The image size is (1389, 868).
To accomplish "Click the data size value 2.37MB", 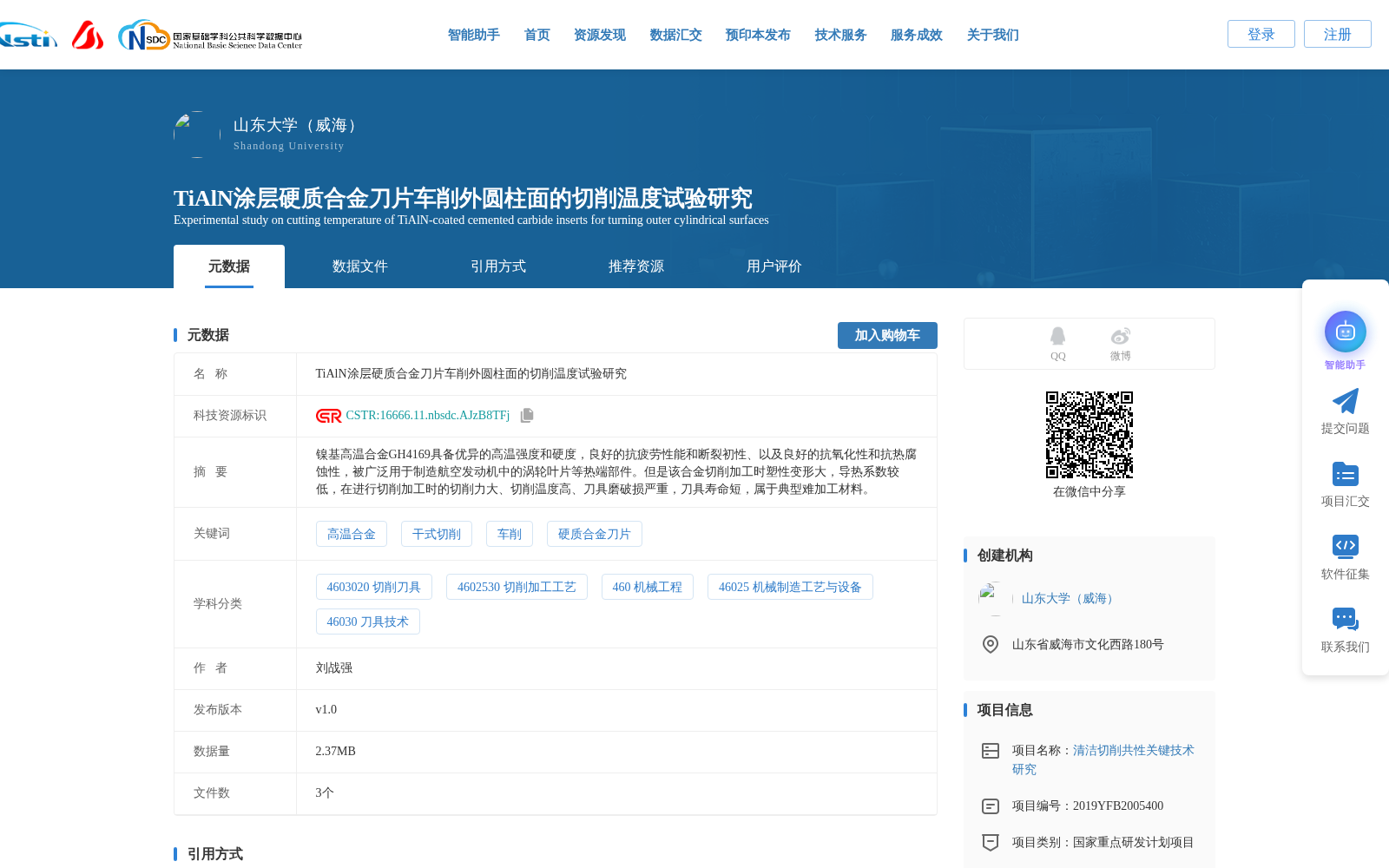I will [336, 752].
